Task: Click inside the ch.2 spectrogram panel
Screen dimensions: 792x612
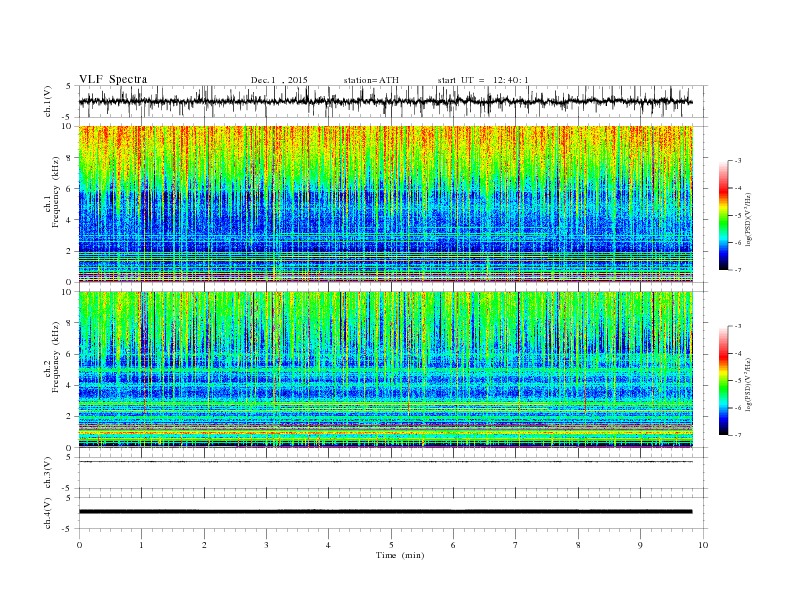Action: coord(386,370)
